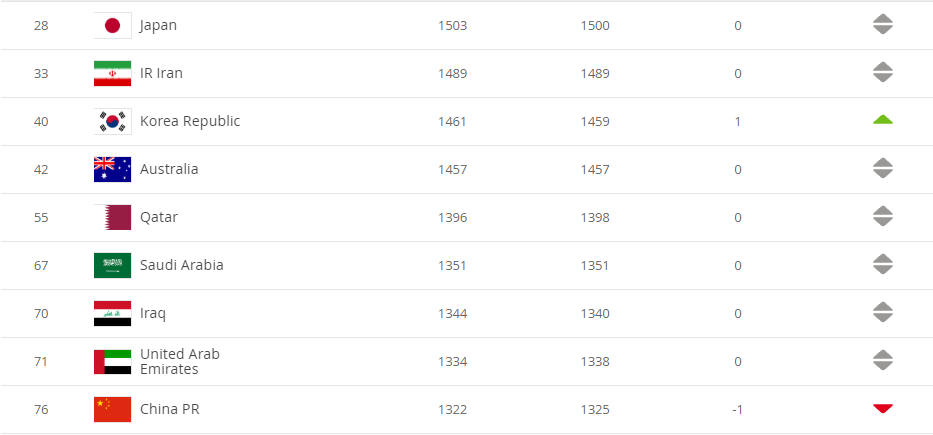The height and width of the screenshot is (435, 933).
Task: Click green up arrow for Korea Republic
Action: 883,120
